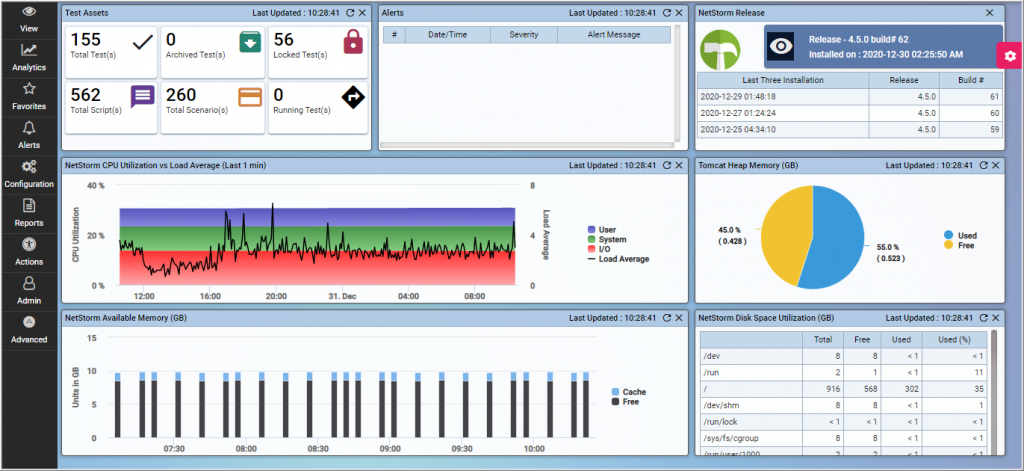Screen dimensions: 1024x471
Task: Click the 562 Total Script(s) count
Action: [86, 95]
